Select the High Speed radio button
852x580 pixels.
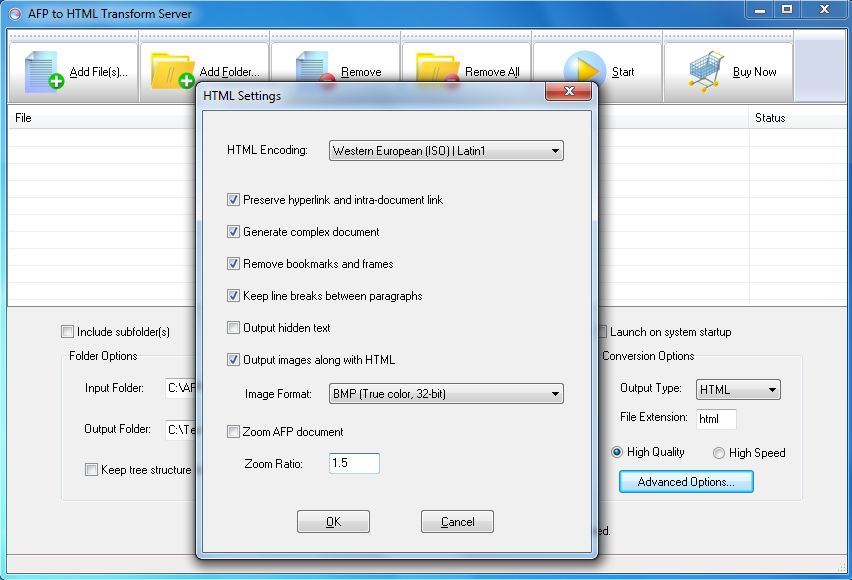tap(719, 453)
